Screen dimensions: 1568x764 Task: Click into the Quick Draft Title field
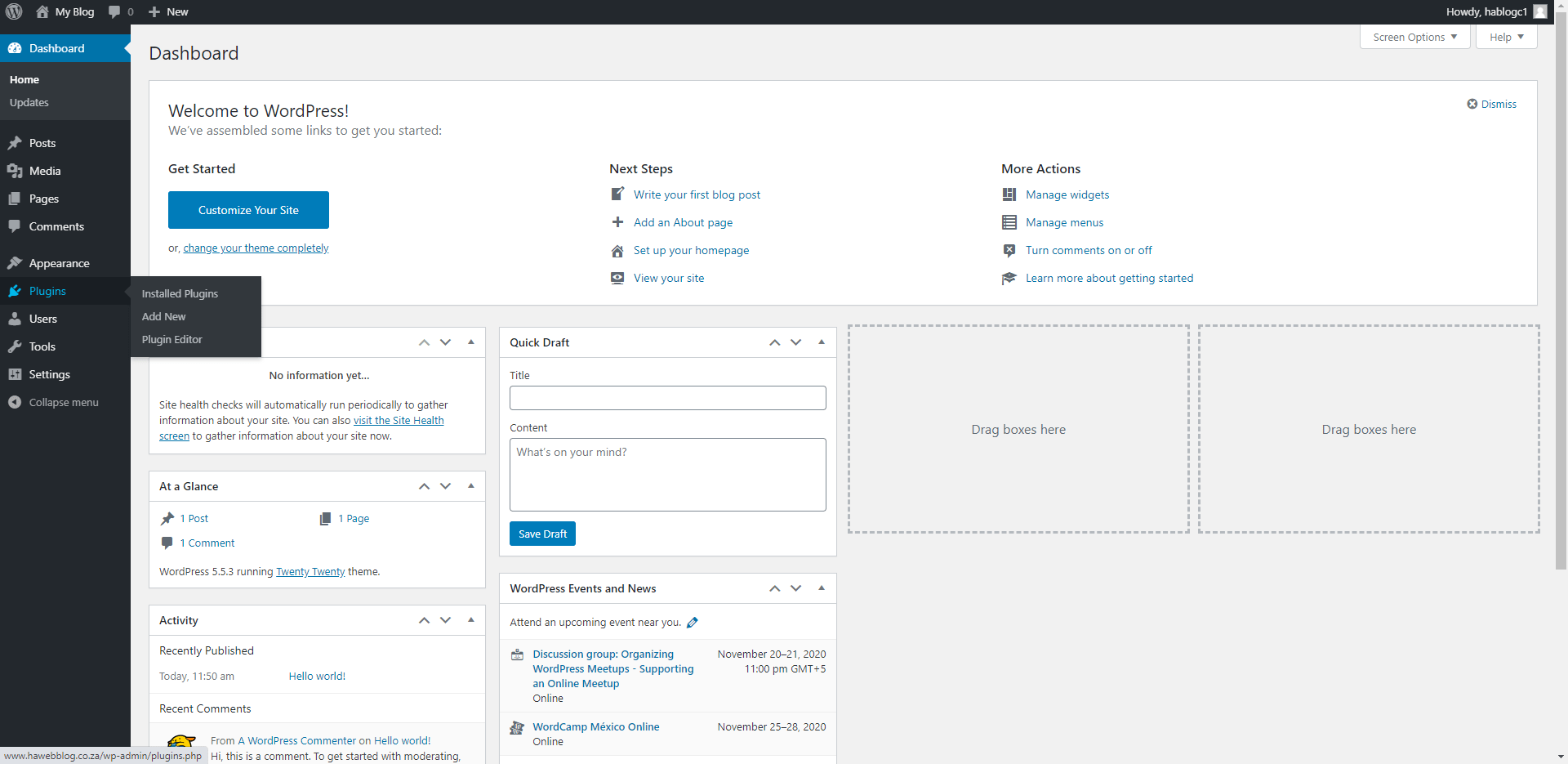tap(667, 398)
